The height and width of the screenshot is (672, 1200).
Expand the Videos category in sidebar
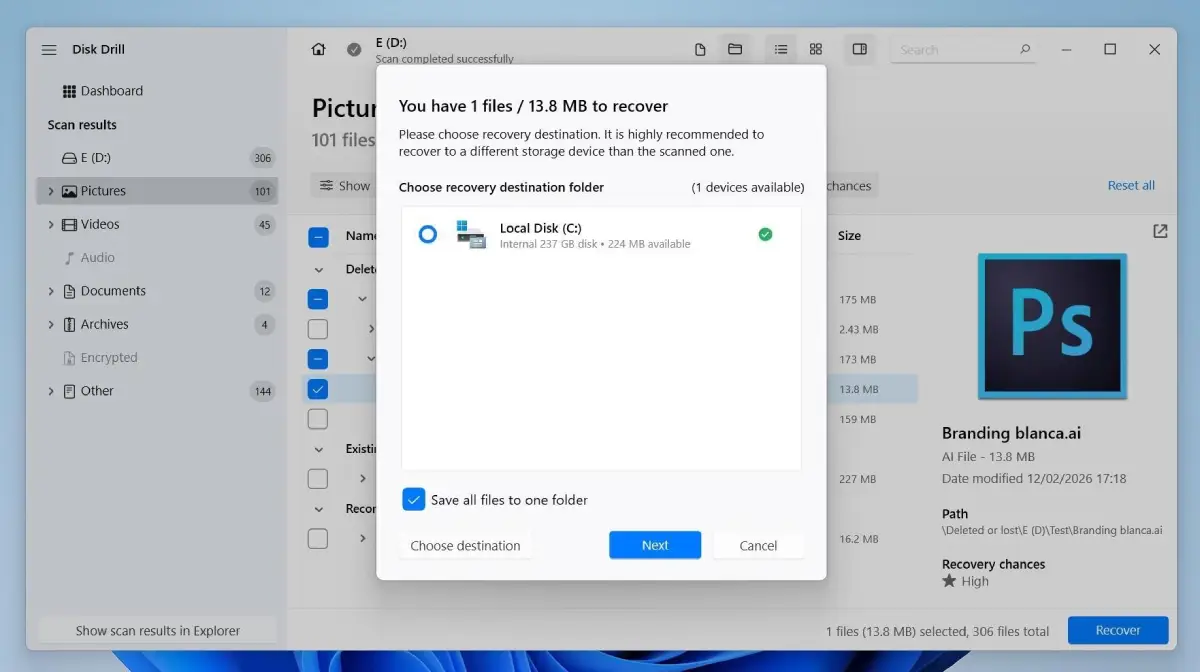pyautogui.click(x=50, y=224)
